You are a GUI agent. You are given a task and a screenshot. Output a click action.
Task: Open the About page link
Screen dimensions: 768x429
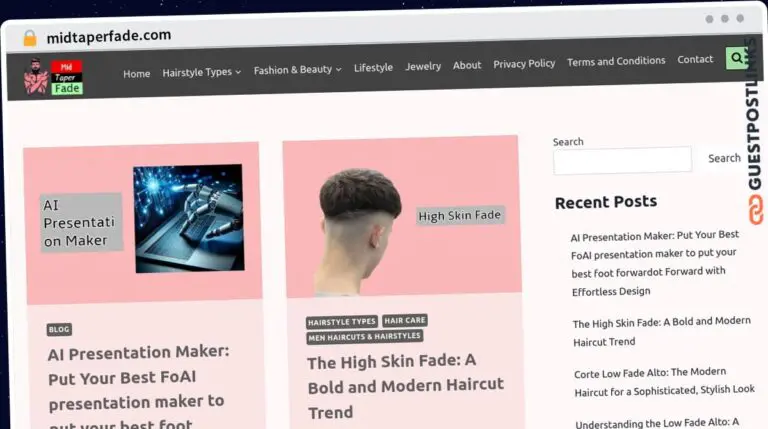click(x=467, y=65)
